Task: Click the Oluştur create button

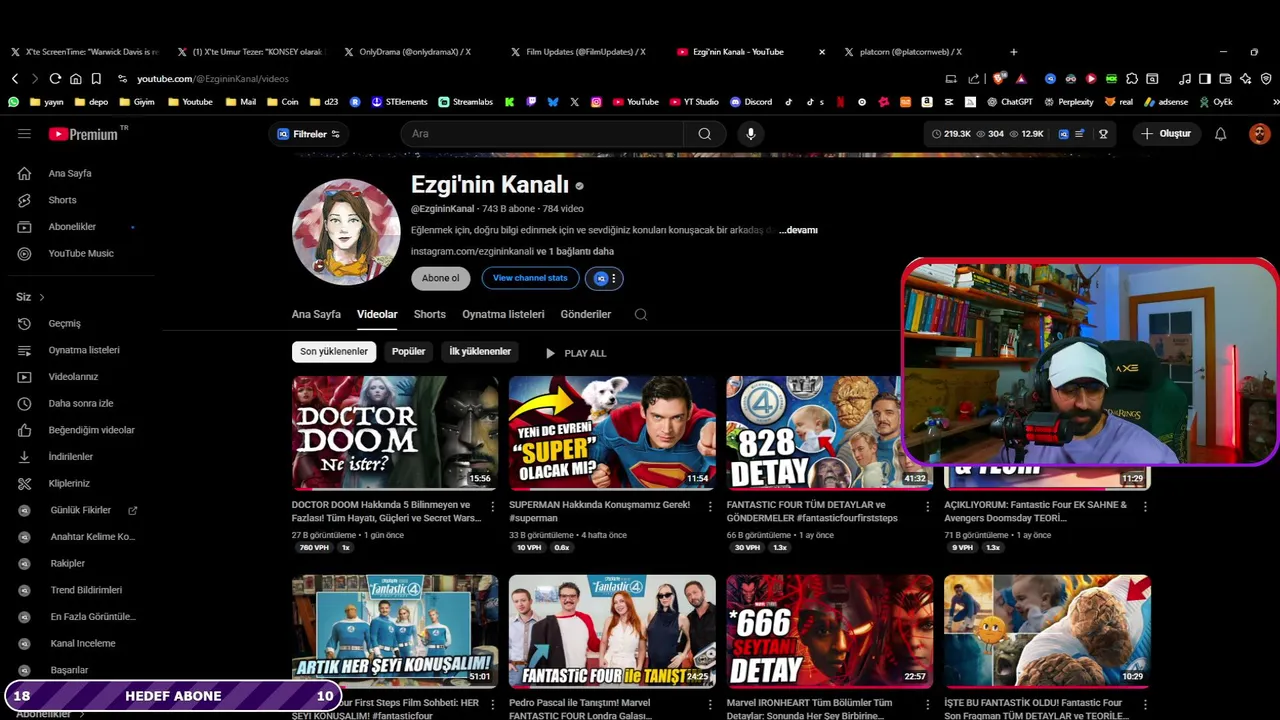Action: click(1166, 134)
